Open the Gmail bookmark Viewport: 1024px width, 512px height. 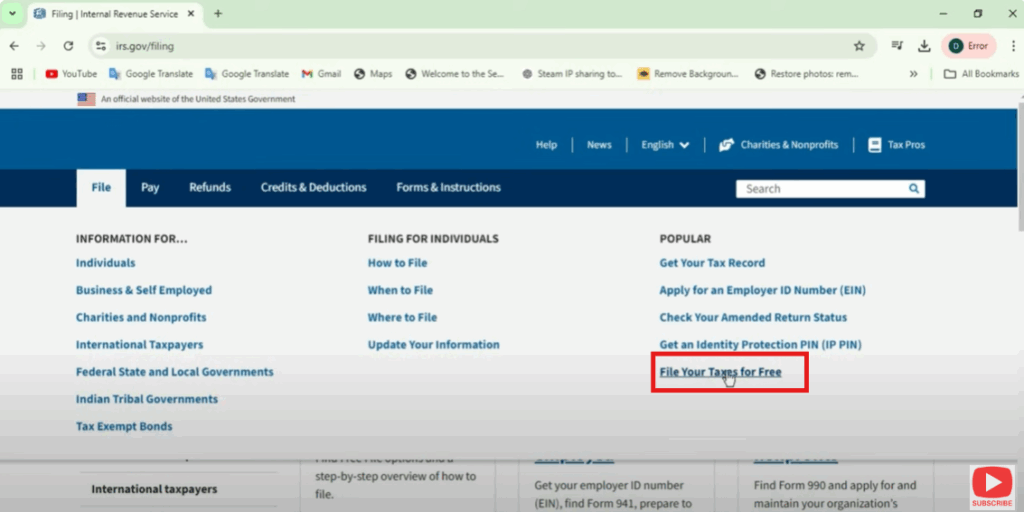(x=321, y=74)
